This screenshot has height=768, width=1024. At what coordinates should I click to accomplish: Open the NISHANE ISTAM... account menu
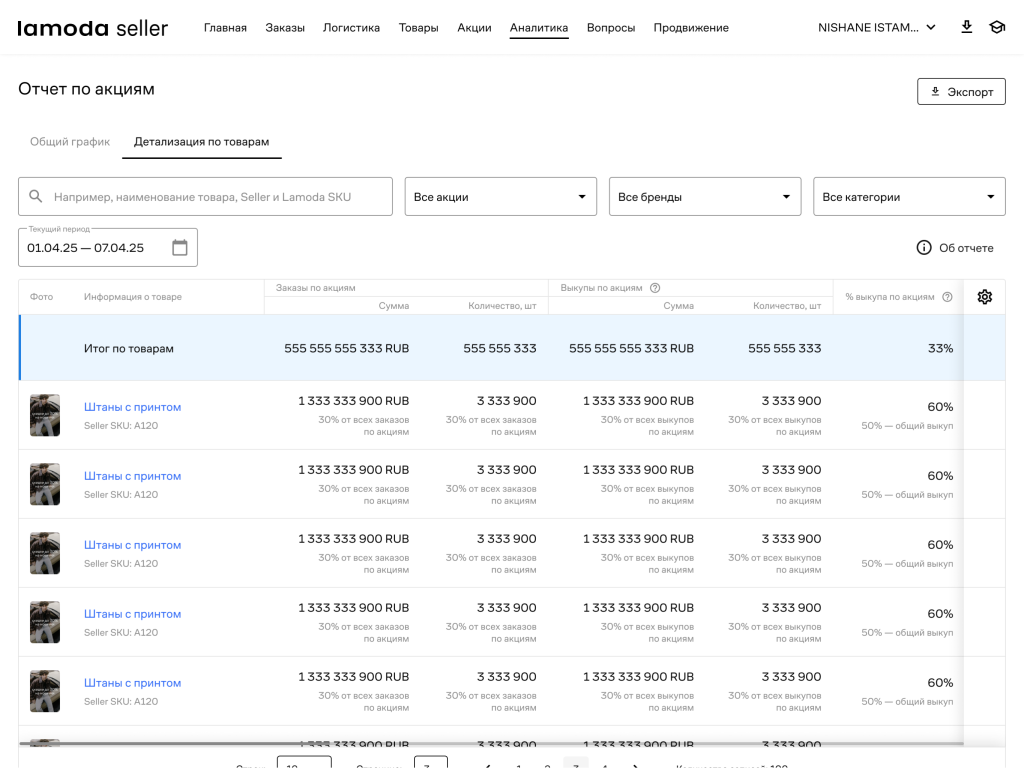pyautogui.click(x=877, y=28)
